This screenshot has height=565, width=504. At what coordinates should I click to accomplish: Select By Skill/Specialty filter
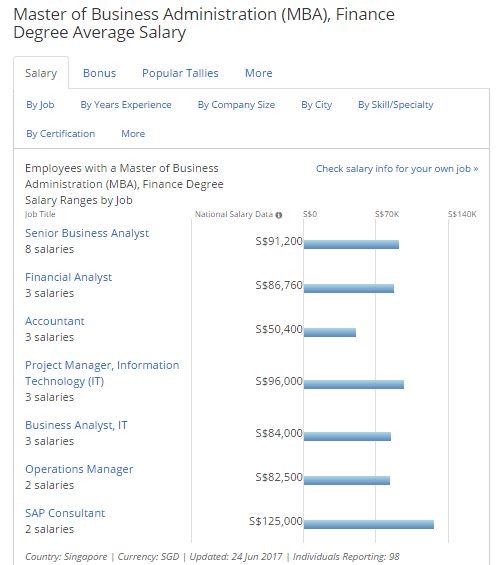click(396, 105)
